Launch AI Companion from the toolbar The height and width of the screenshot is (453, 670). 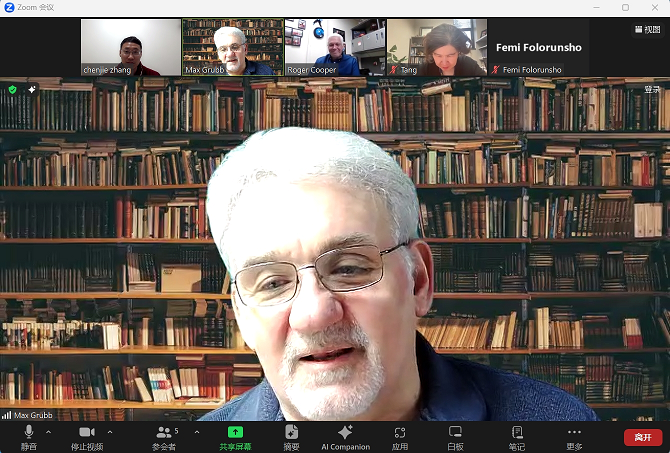point(345,436)
